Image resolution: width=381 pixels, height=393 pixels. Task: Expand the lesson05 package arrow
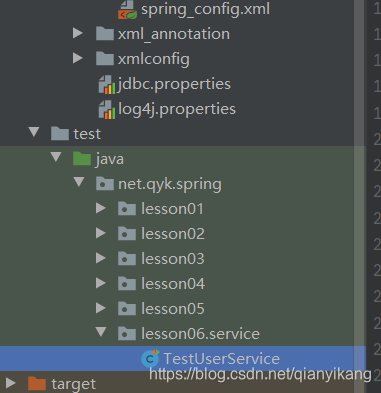(100, 308)
